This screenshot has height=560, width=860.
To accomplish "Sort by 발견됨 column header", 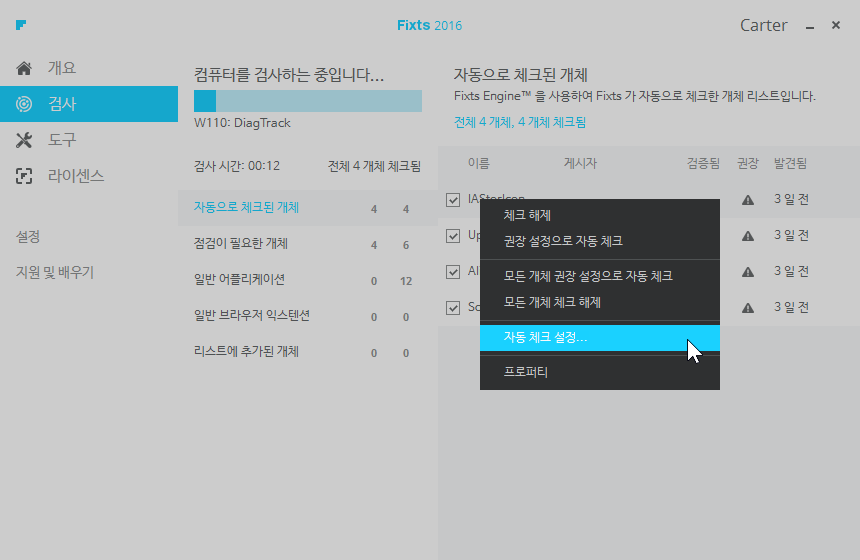I will 790,163.
